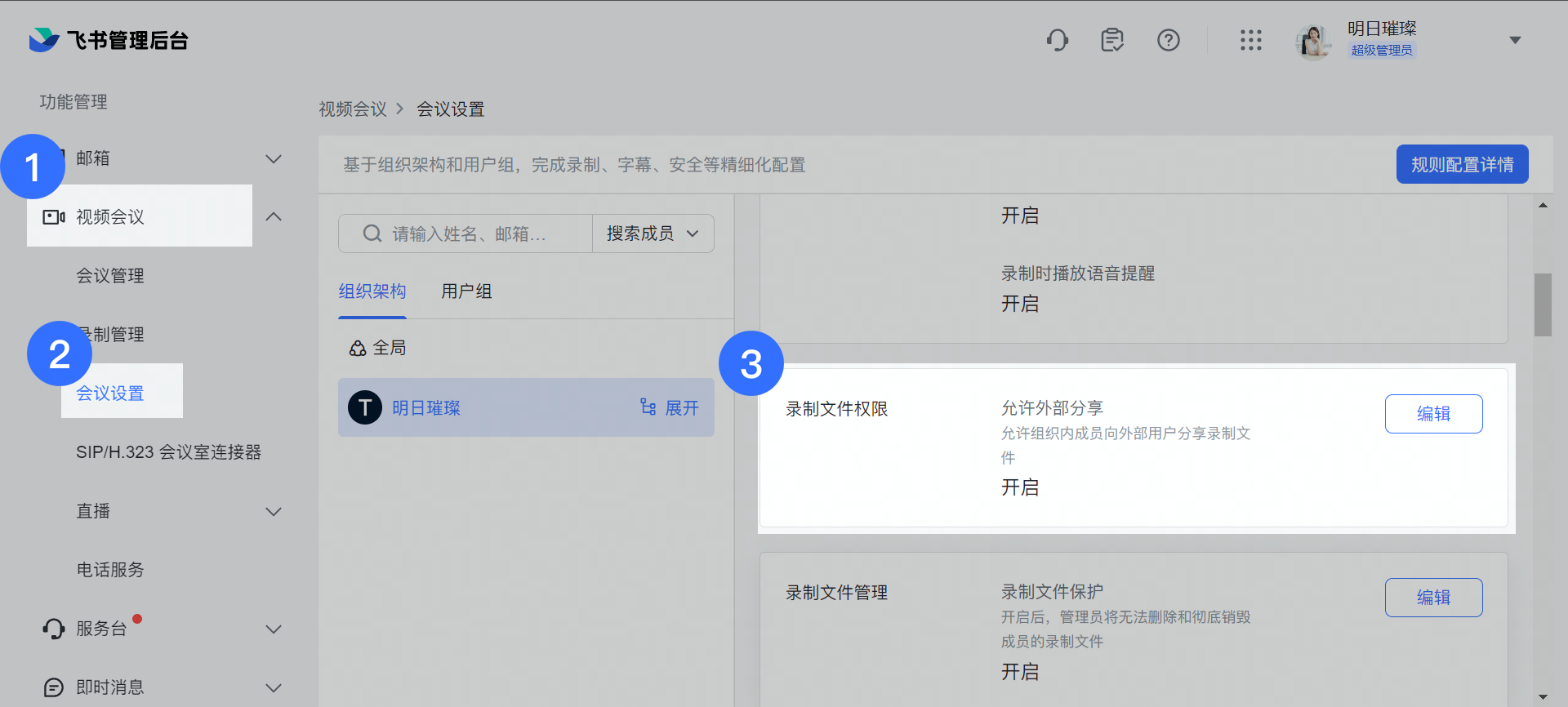Open the help question mark icon
The height and width of the screenshot is (707, 1568).
pyautogui.click(x=1169, y=40)
